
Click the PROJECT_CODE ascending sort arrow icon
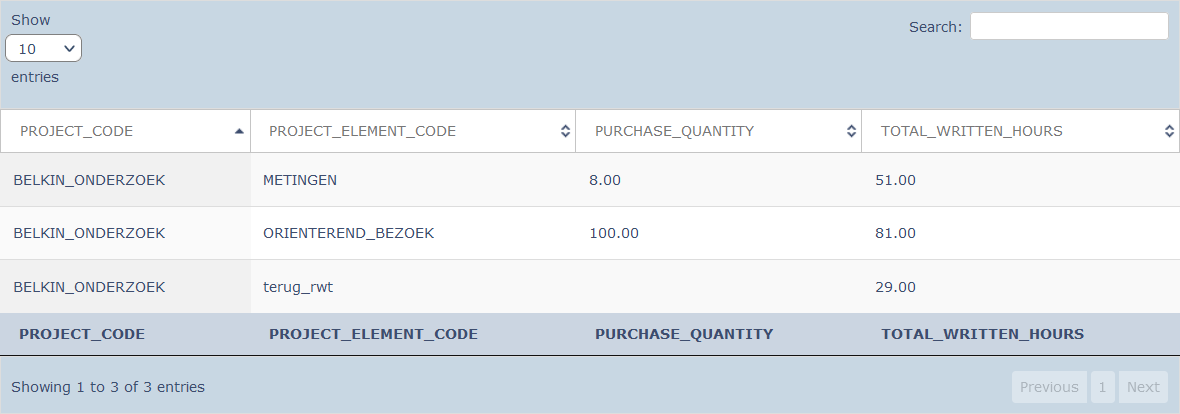coord(238,131)
